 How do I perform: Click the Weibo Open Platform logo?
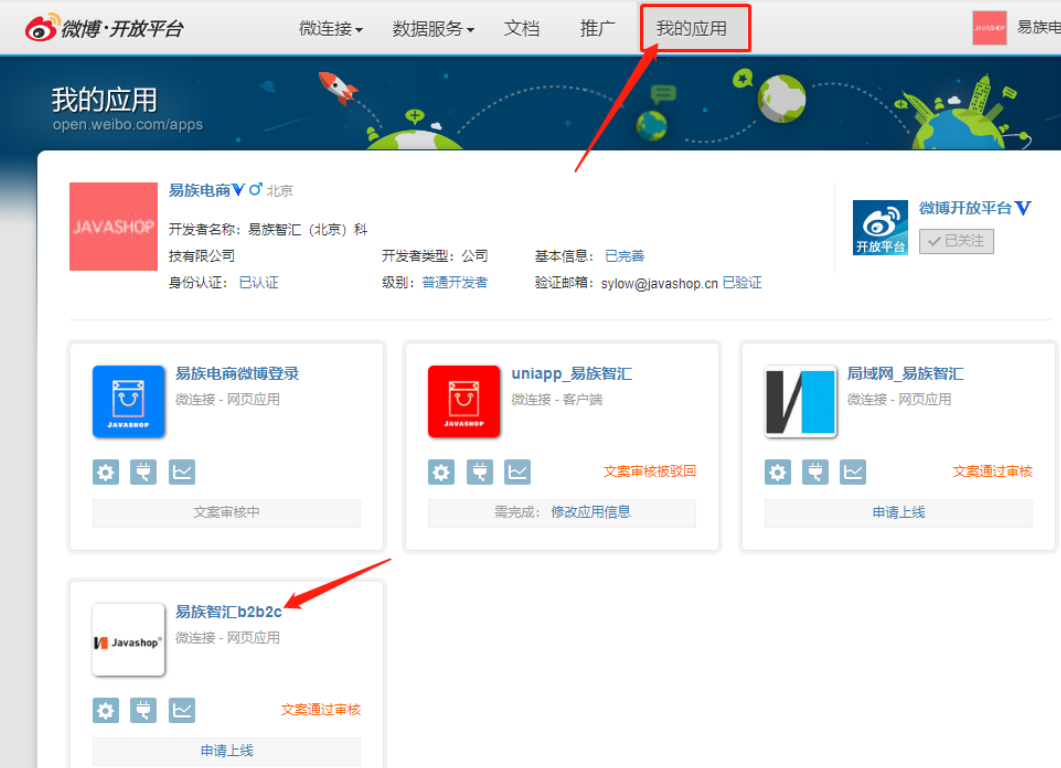[x=104, y=28]
